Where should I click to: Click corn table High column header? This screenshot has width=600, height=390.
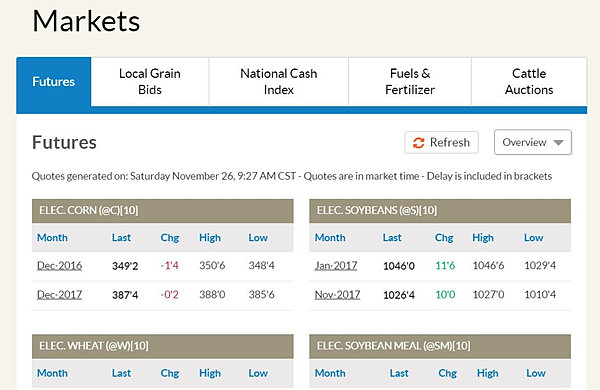click(210, 238)
